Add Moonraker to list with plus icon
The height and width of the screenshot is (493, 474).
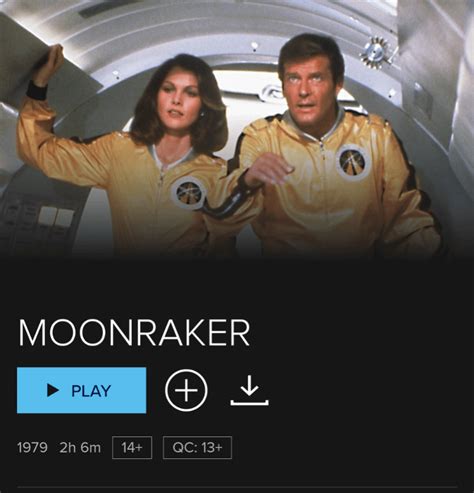tap(186, 390)
